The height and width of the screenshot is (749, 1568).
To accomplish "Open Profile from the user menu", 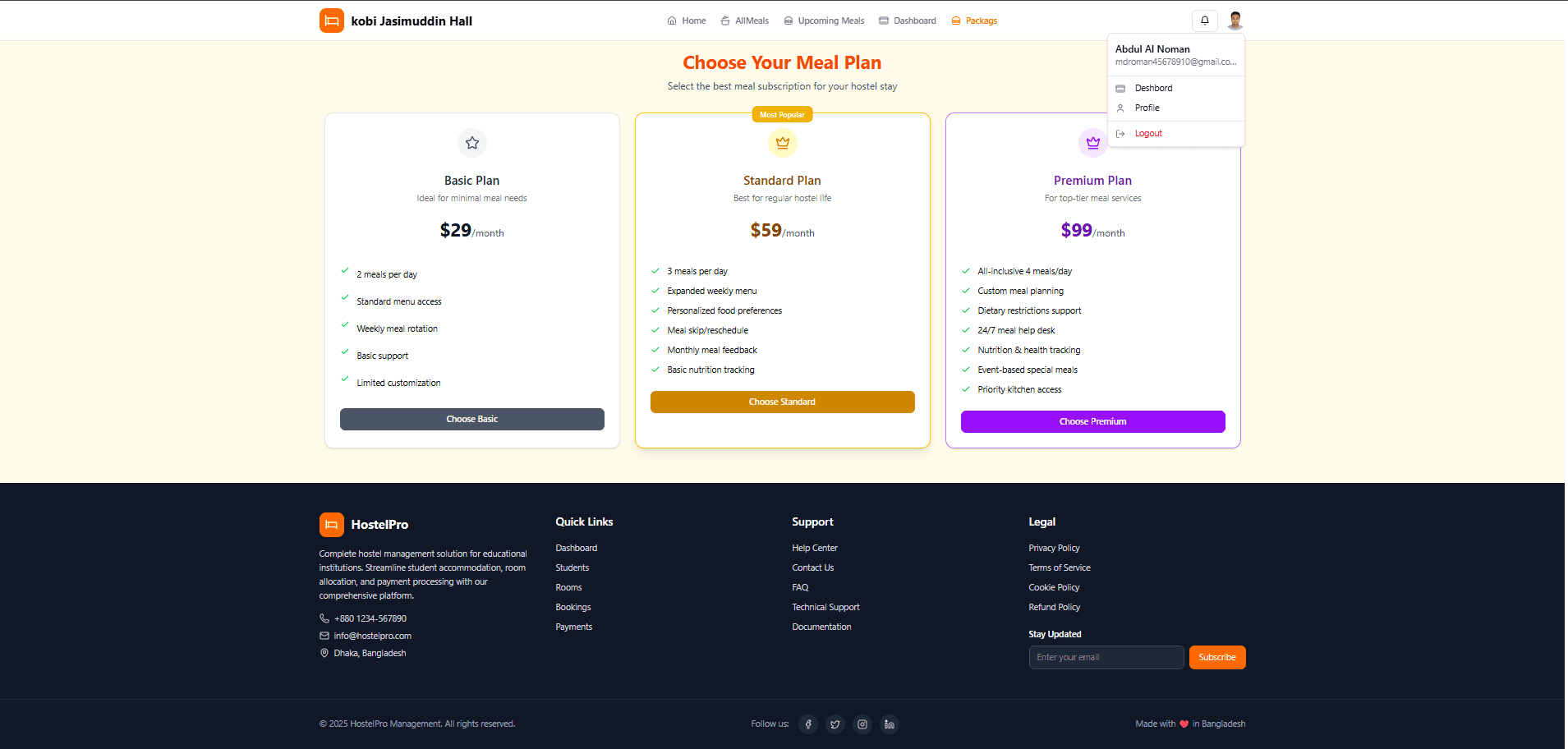I will [x=1147, y=108].
